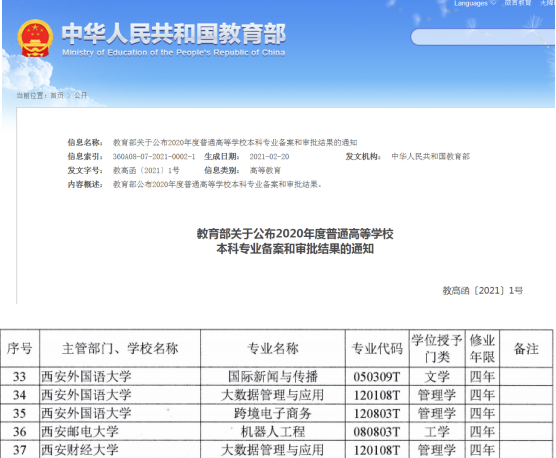The image size is (556, 458).
Task: Select the 教高函〔2021〕1号 document number
Action: (483, 291)
